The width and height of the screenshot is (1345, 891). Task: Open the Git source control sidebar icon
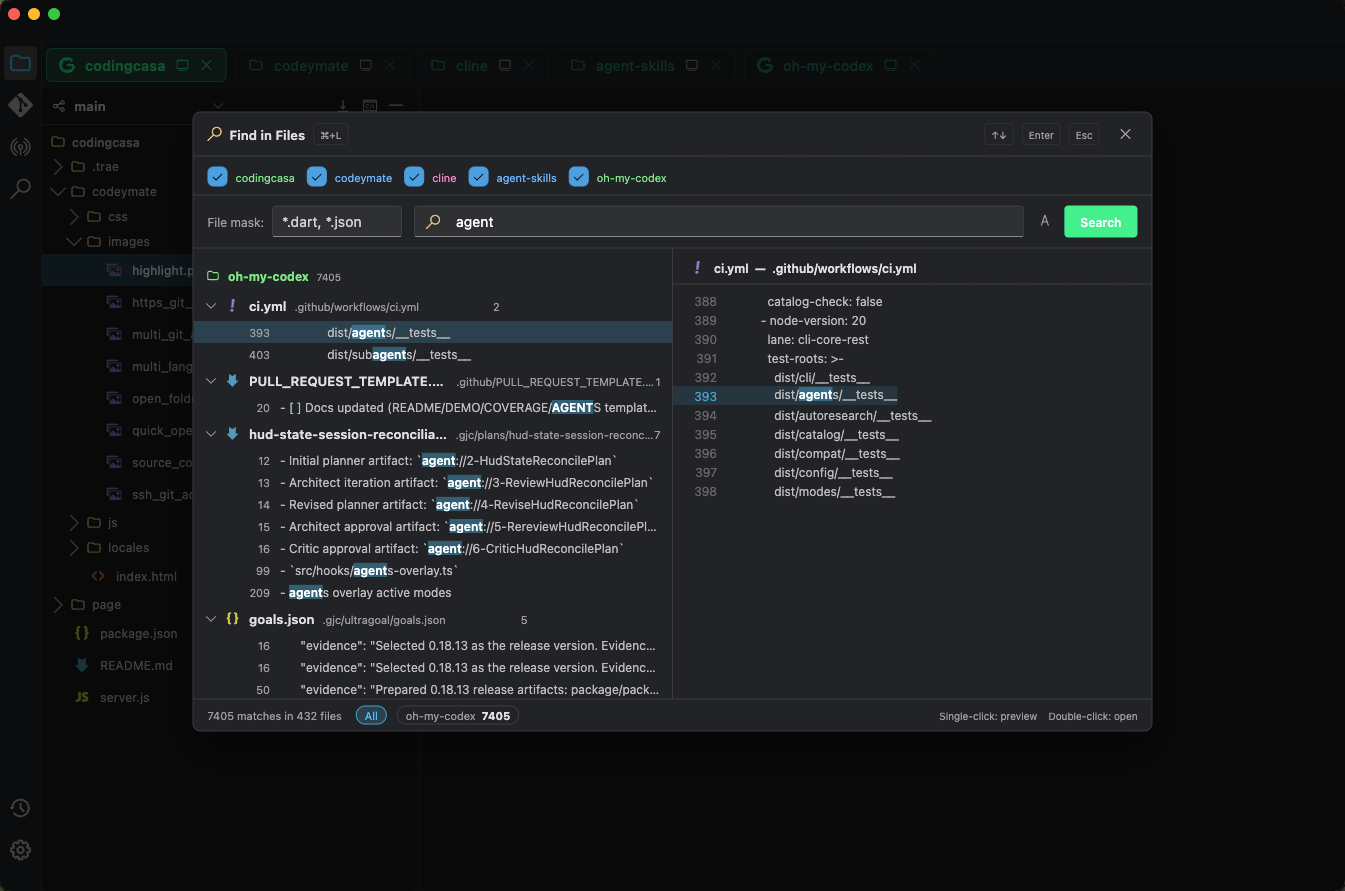[x=20, y=106]
